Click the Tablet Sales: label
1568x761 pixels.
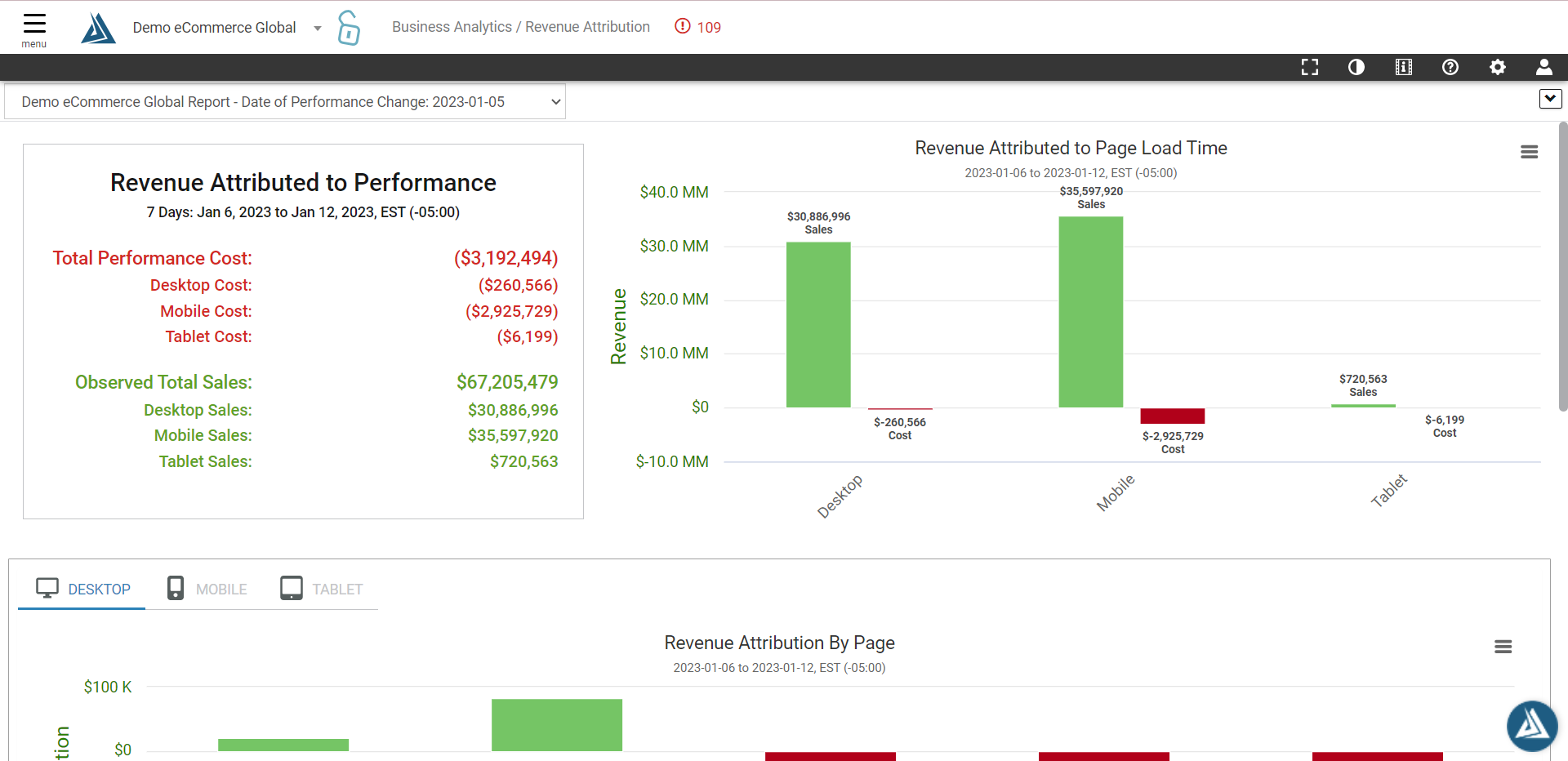pos(205,461)
